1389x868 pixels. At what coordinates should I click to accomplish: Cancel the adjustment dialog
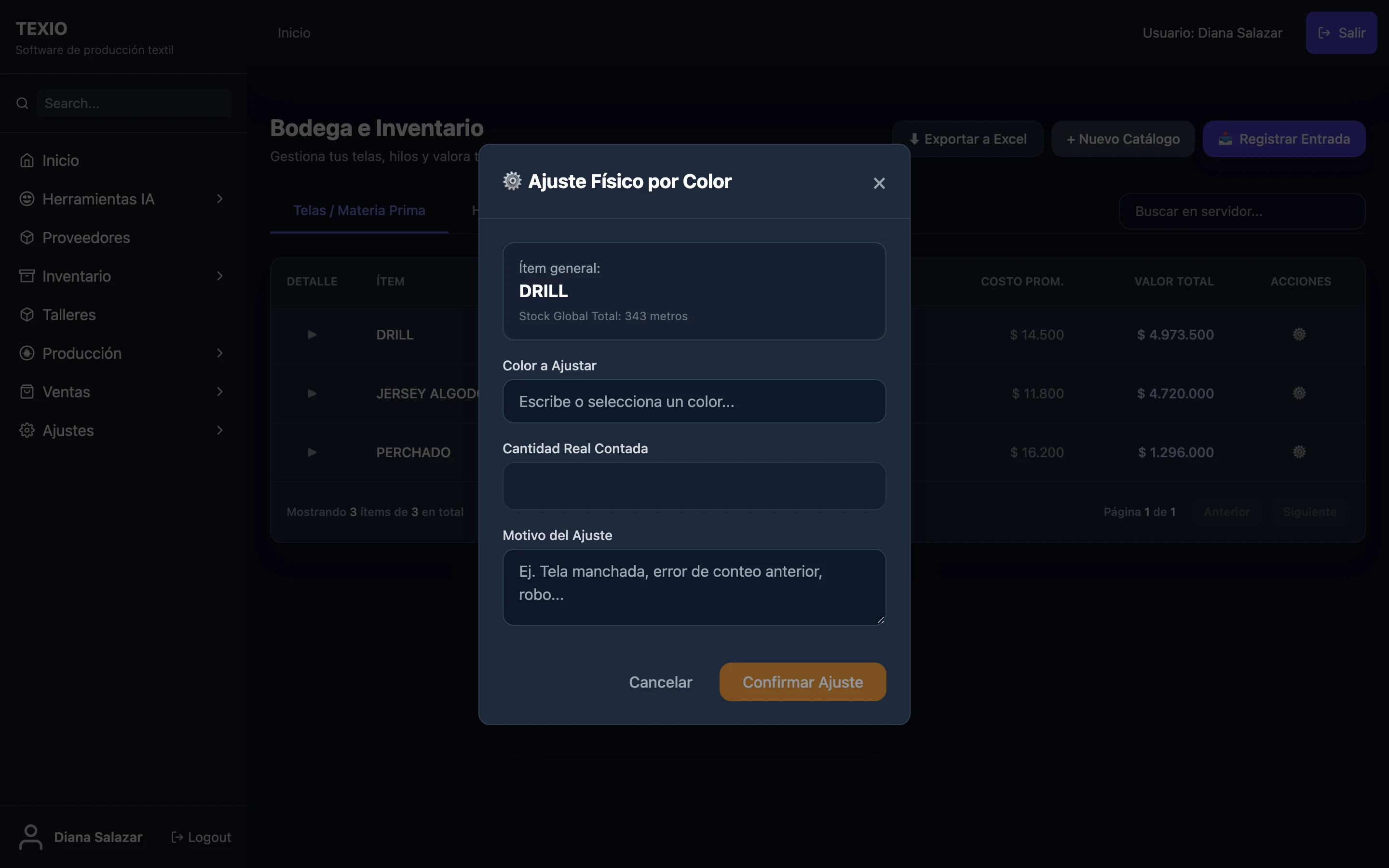[661, 682]
